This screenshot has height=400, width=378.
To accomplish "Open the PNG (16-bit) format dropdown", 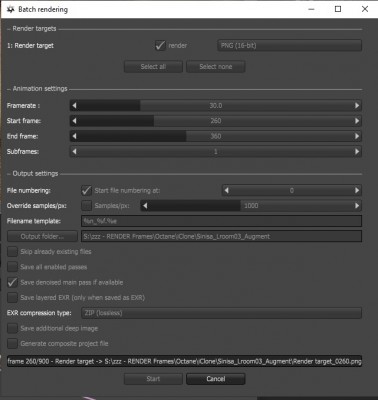I will click(x=289, y=46).
